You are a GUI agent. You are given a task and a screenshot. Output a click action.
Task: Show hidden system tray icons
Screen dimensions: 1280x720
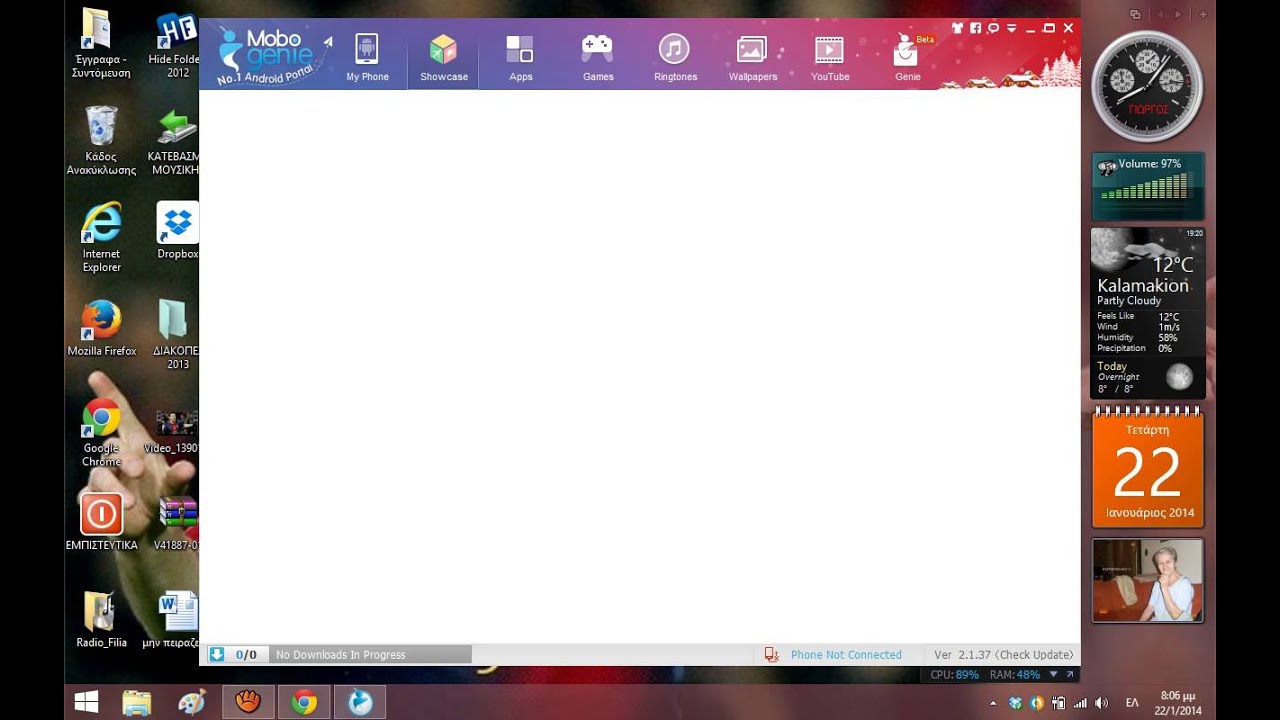click(x=993, y=703)
